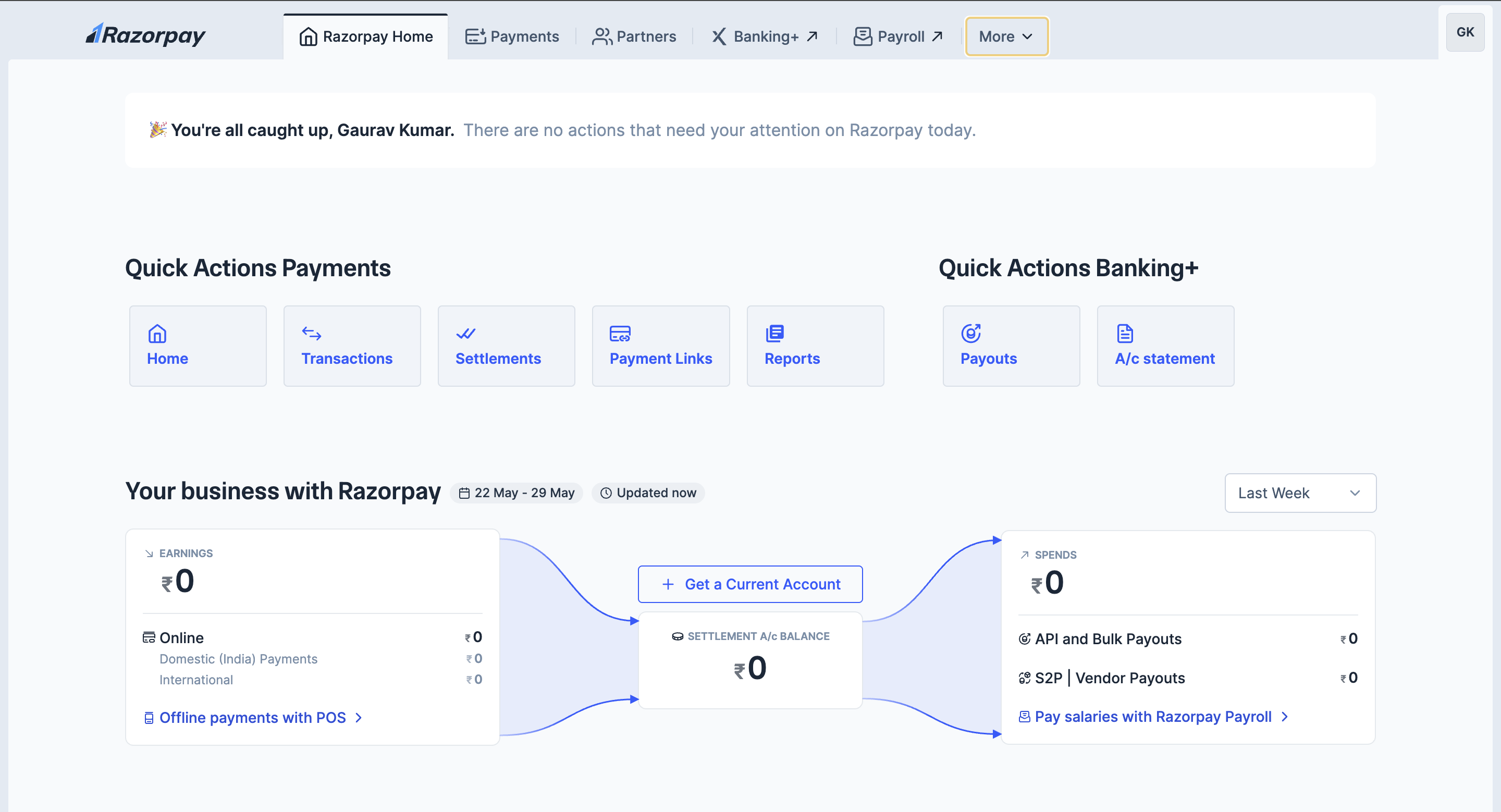The height and width of the screenshot is (812, 1501).
Task: Click the Spends arrow icon
Action: 1024,555
